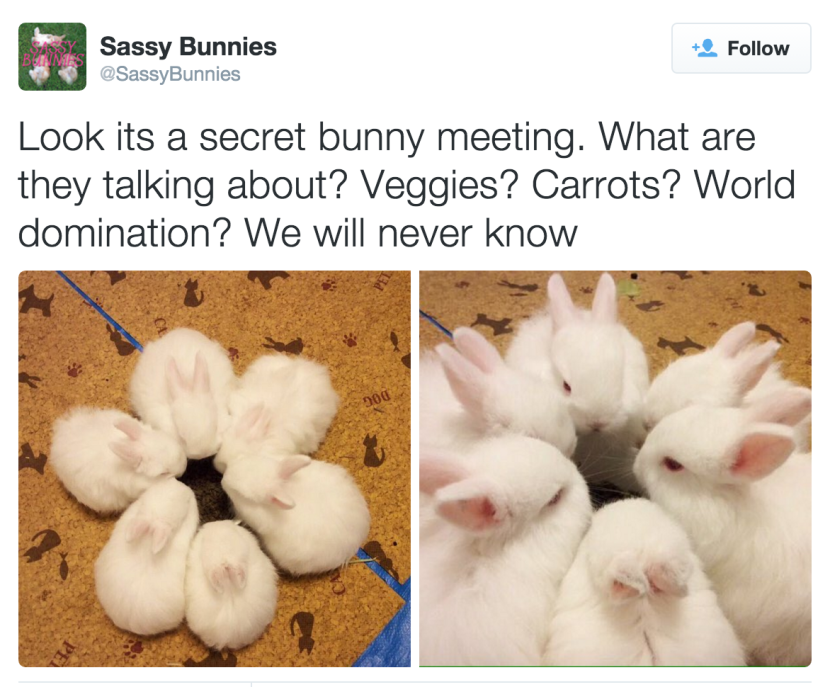Viewport: 830px width, 687px height.
Task: Select the tweet text about bunny meeting
Action: 407,185
